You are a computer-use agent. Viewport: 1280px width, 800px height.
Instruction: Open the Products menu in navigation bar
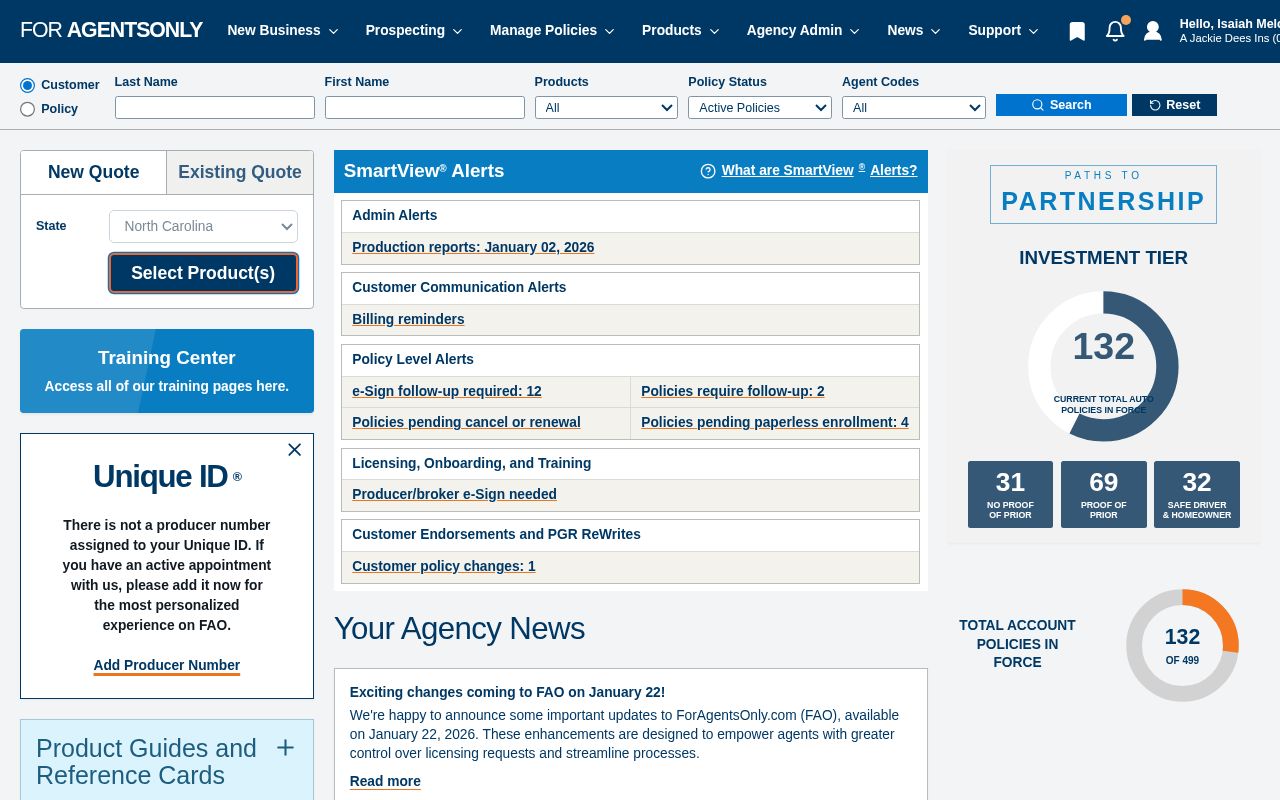(681, 31)
